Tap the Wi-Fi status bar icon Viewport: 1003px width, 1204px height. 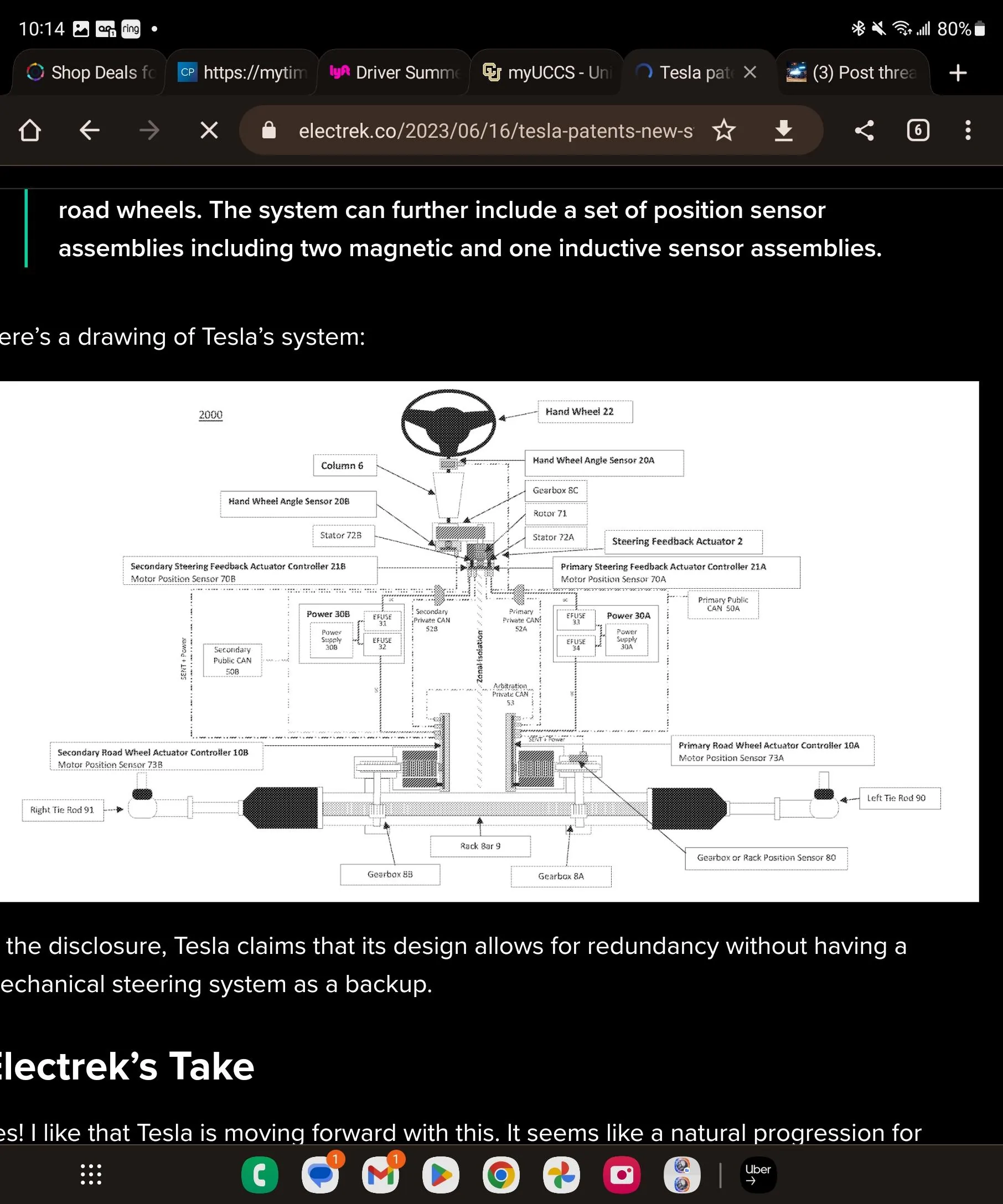[x=902, y=28]
